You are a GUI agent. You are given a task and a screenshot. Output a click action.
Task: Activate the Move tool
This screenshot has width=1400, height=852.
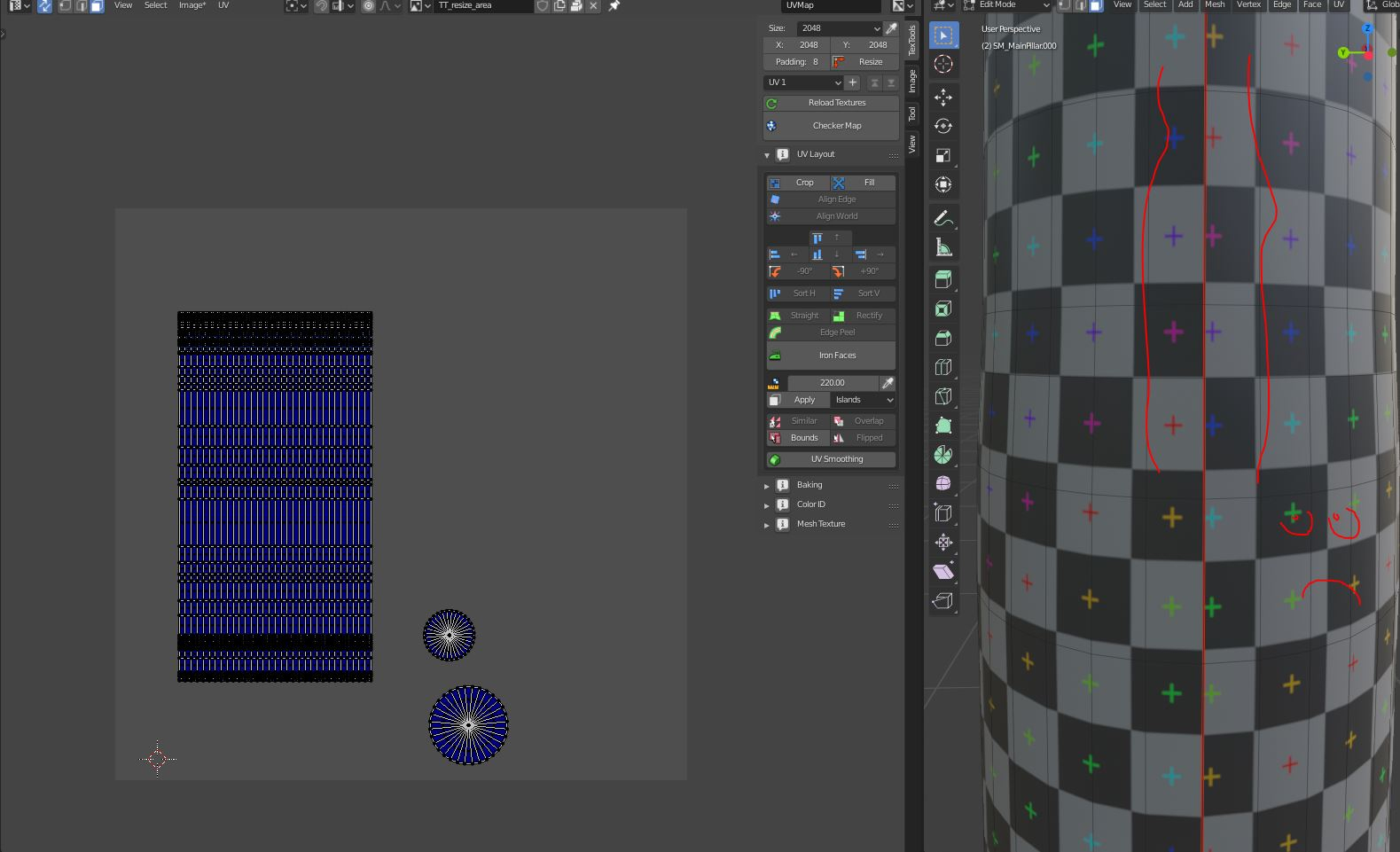(943, 97)
